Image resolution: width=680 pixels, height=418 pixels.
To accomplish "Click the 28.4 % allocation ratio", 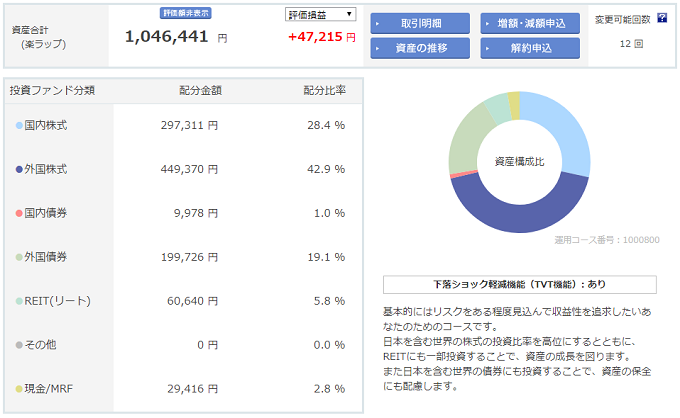I will click(326, 126).
